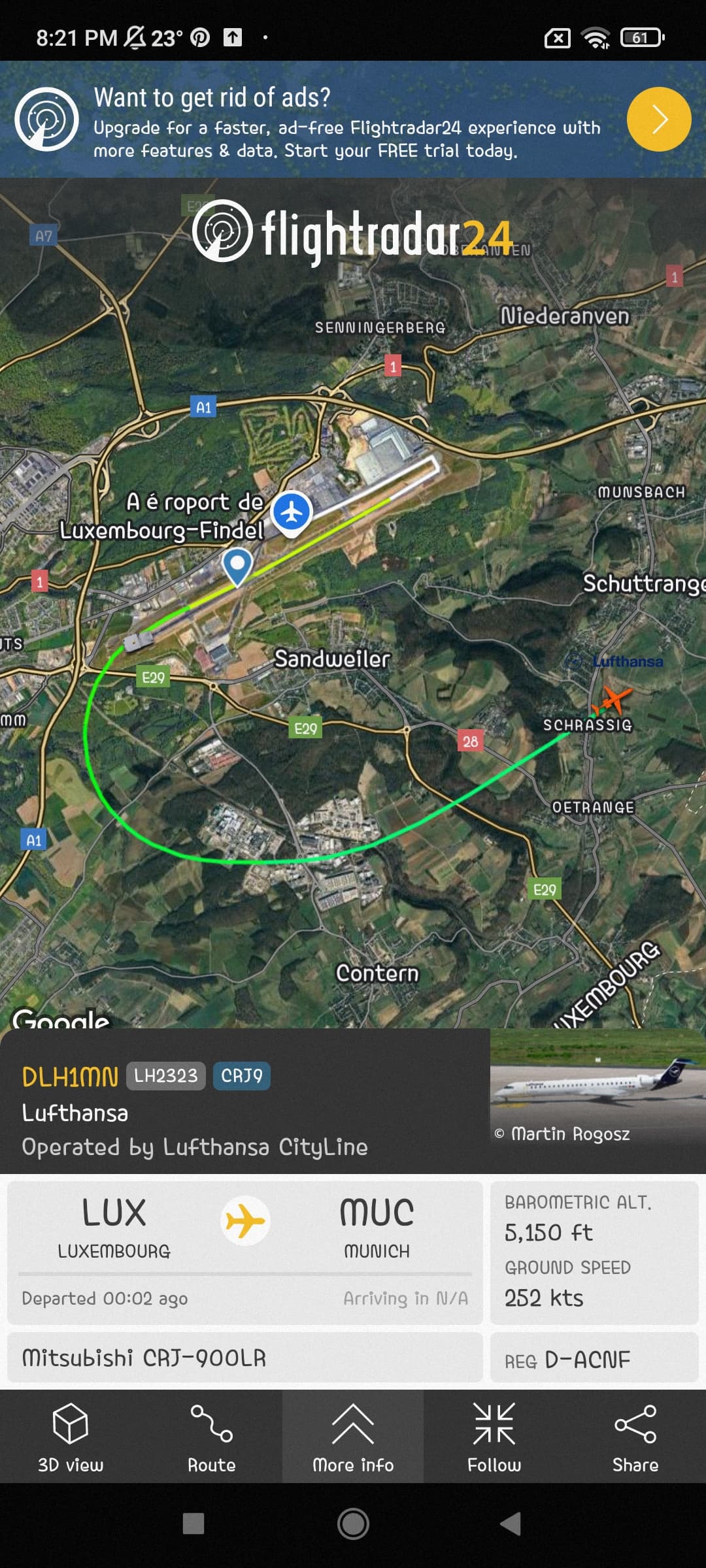Open LUX Luxembourg departure airport
706x1568 pixels.
click(x=114, y=1226)
